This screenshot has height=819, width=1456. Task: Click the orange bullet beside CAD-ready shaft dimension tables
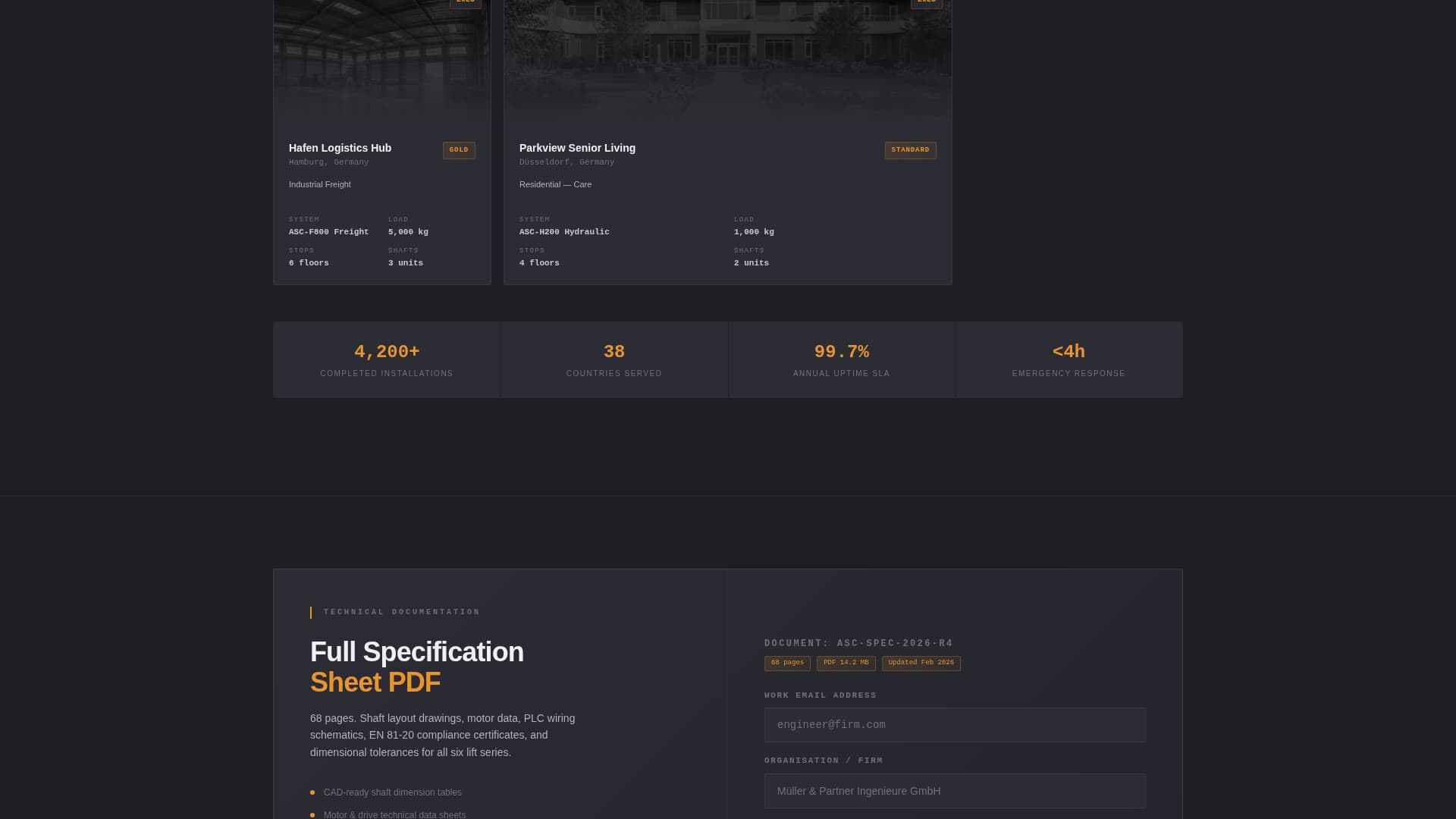(x=312, y=792)
